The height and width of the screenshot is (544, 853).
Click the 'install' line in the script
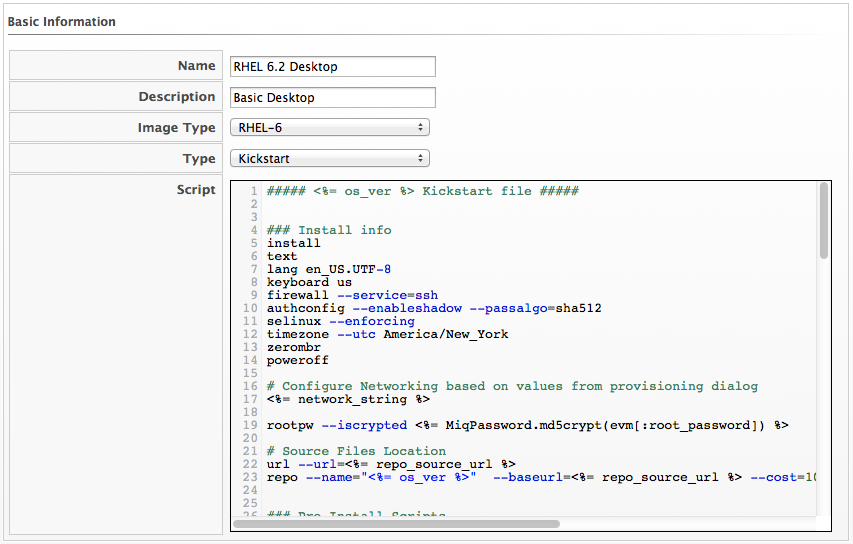(x=293, y=243)
